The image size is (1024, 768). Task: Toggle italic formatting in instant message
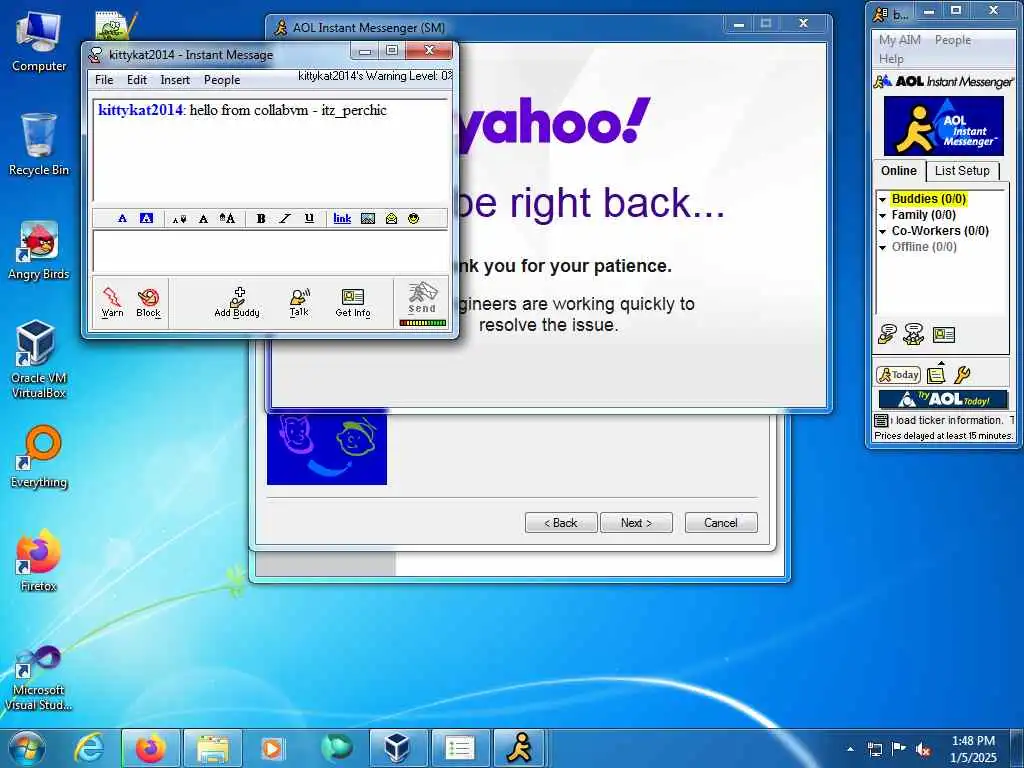pos(285,219)
